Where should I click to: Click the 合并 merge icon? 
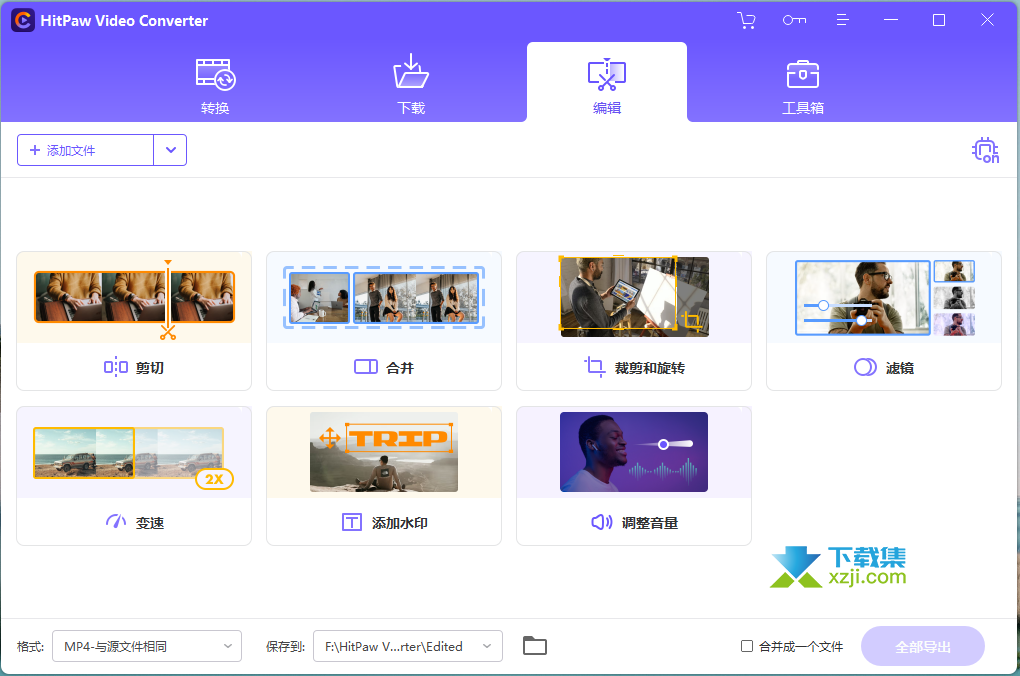[366, 368]
